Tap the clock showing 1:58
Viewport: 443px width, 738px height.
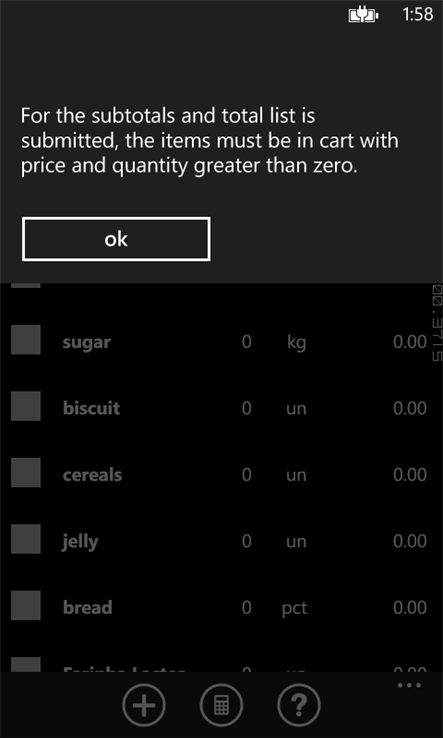(x=418, y=14)
